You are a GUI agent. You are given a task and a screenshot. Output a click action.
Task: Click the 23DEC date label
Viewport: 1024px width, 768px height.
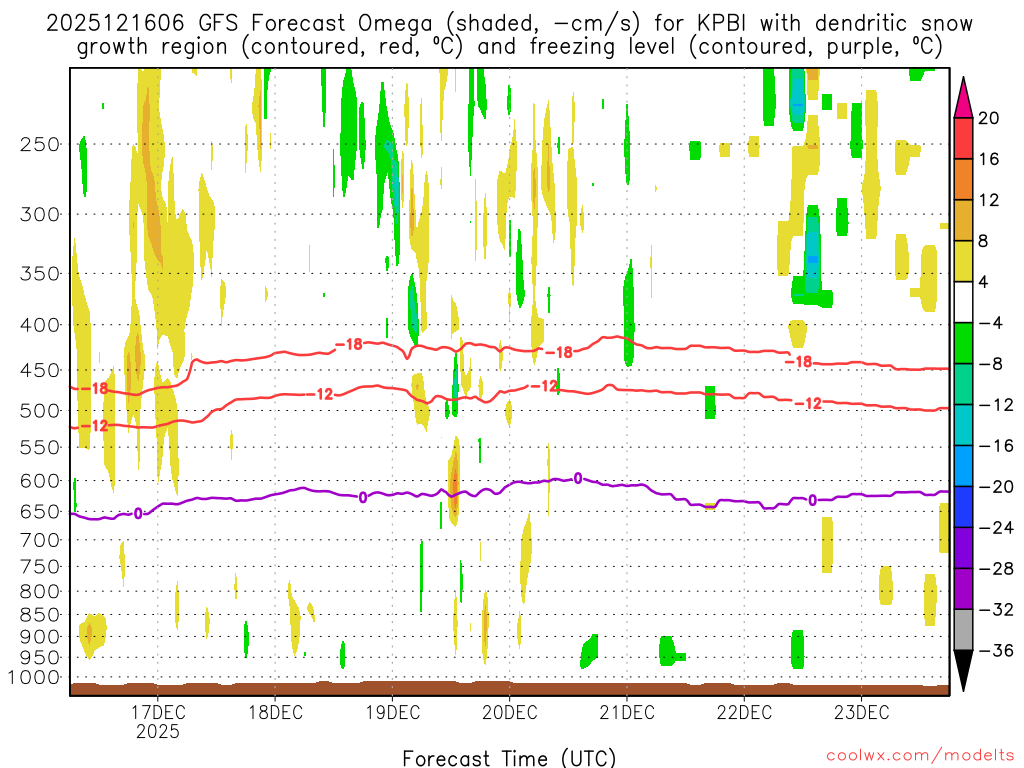[x=861, y=712]
